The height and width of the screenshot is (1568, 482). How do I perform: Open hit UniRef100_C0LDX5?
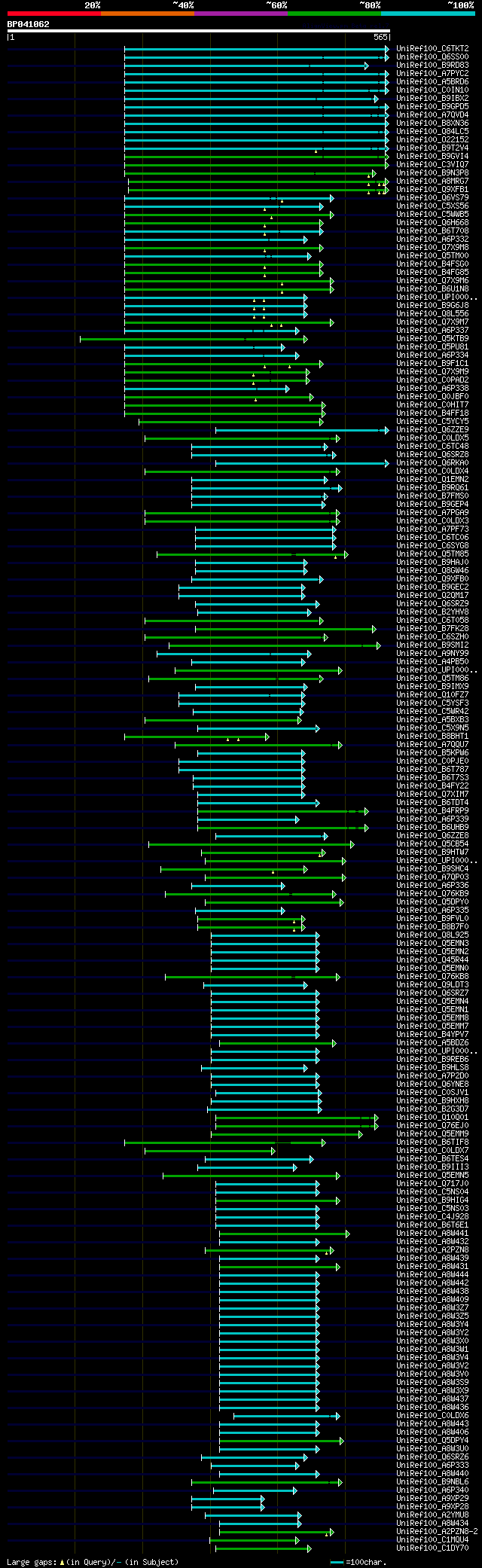tap(432, 438)
